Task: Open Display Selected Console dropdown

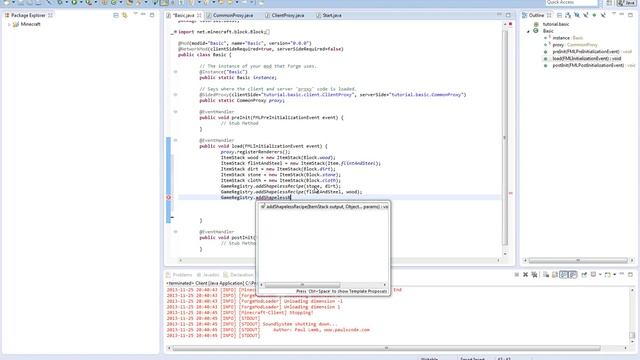Action: click(x=600, y=275)
